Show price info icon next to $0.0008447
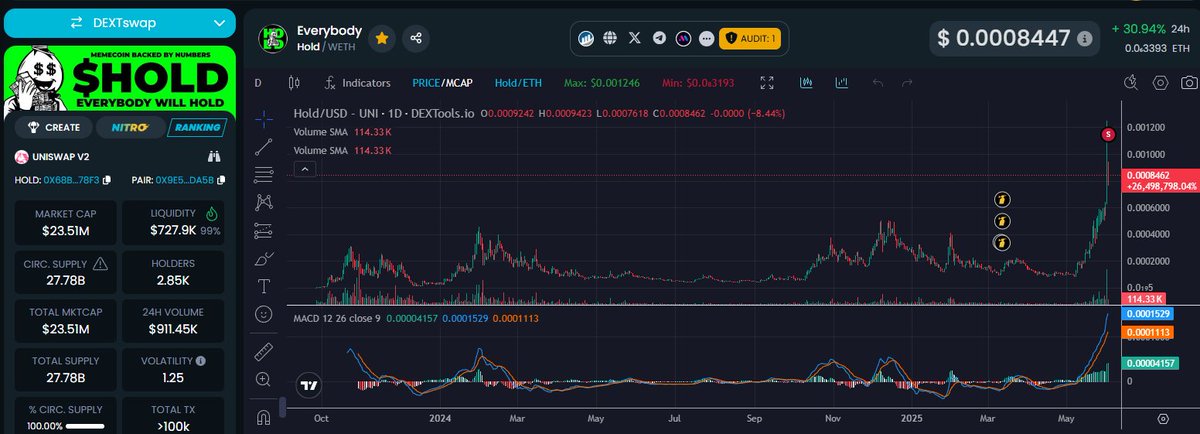The image size is (1200, 434). [1084, 38]
